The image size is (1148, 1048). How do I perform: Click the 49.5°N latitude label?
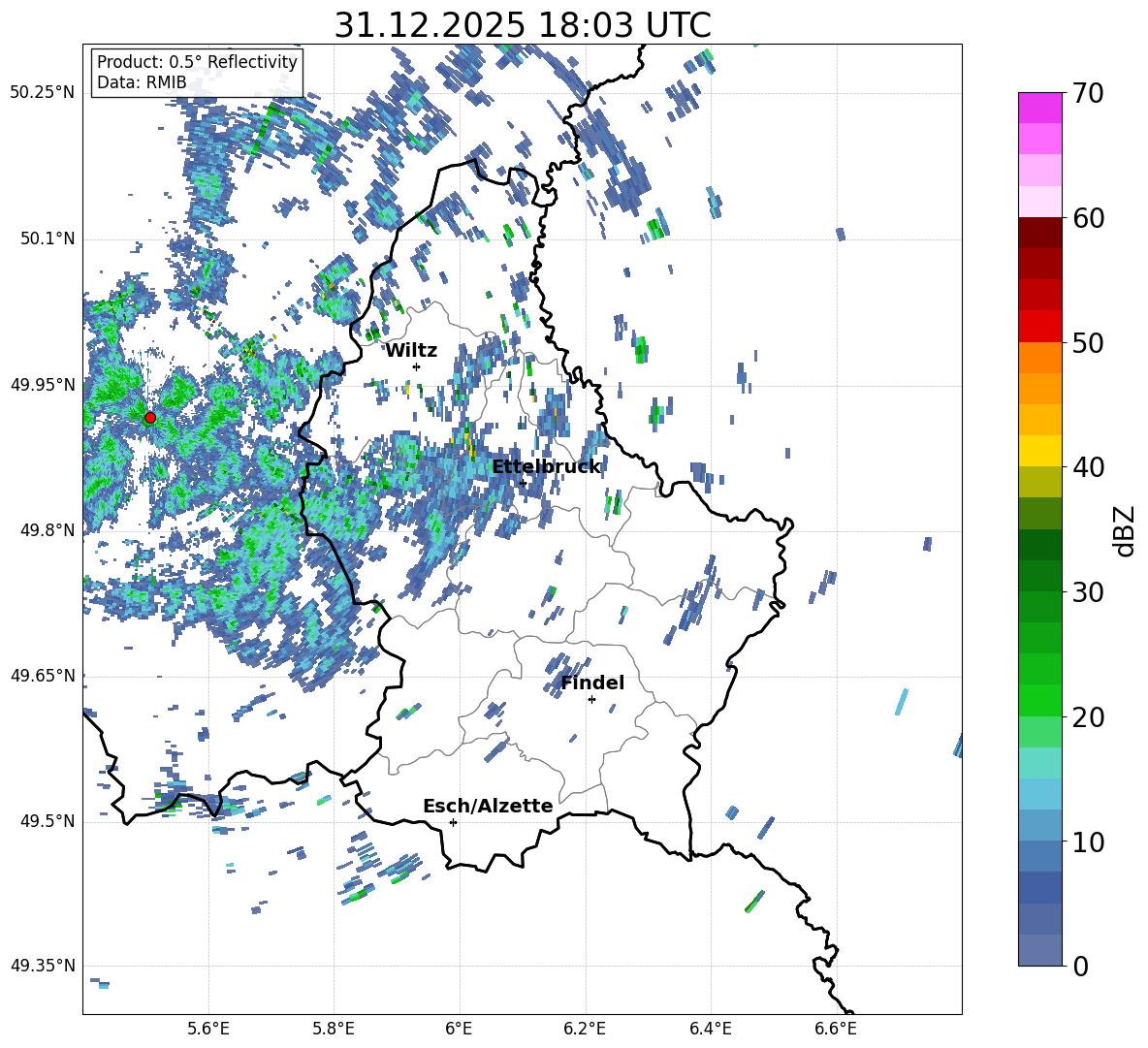point(47,821)
